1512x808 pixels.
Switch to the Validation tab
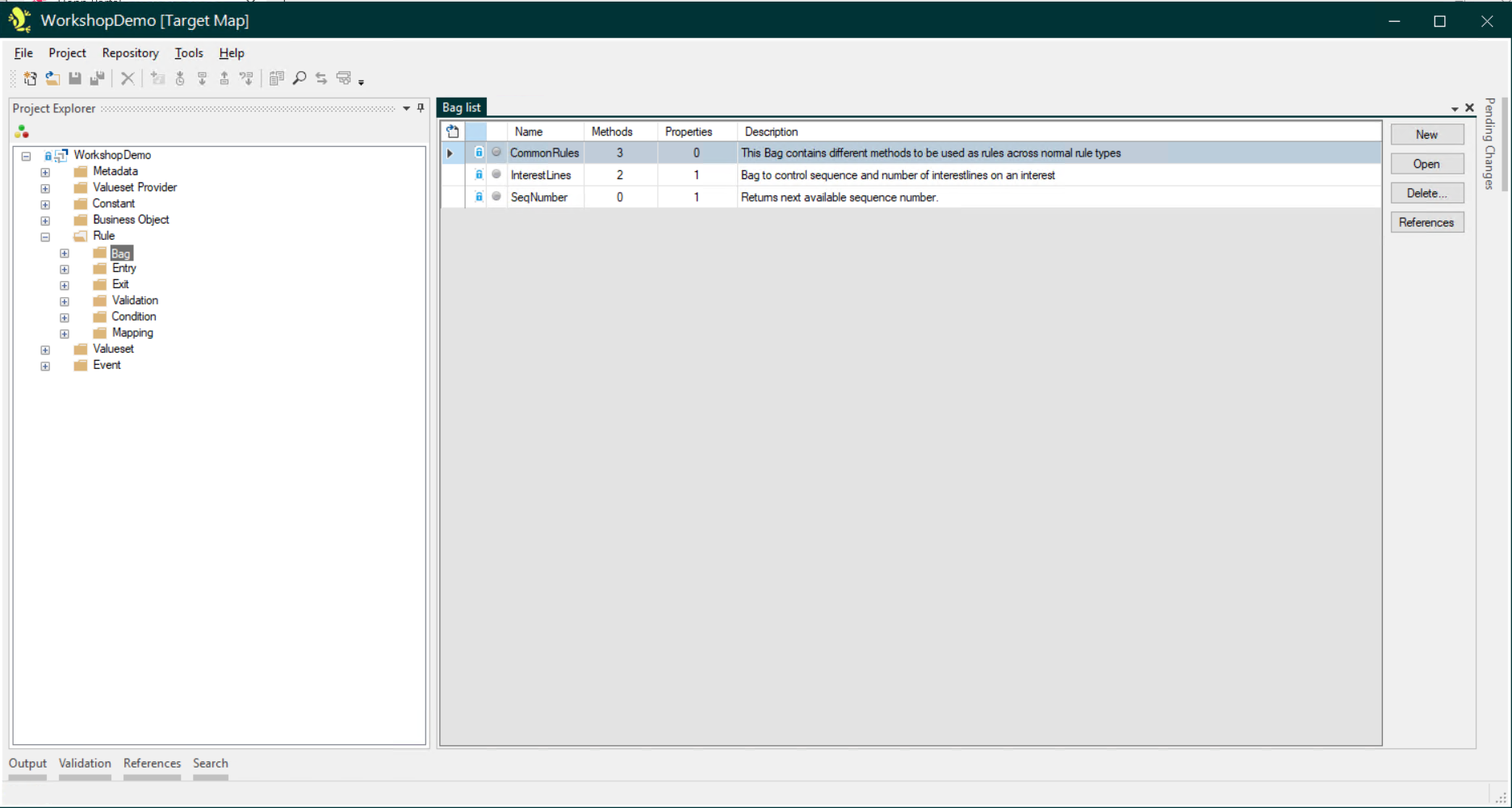click(x=85, y=763)
